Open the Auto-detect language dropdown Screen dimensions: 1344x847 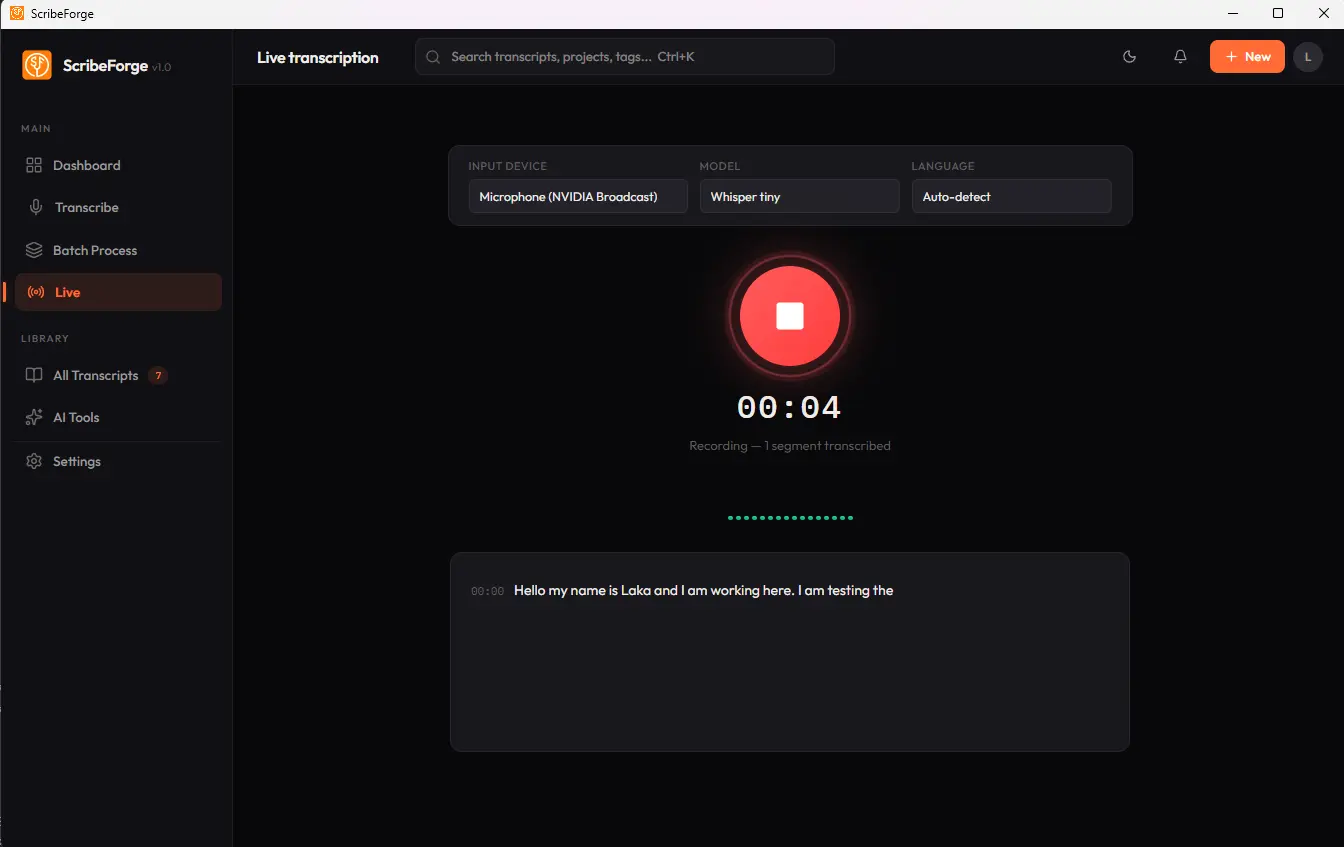1011,197
